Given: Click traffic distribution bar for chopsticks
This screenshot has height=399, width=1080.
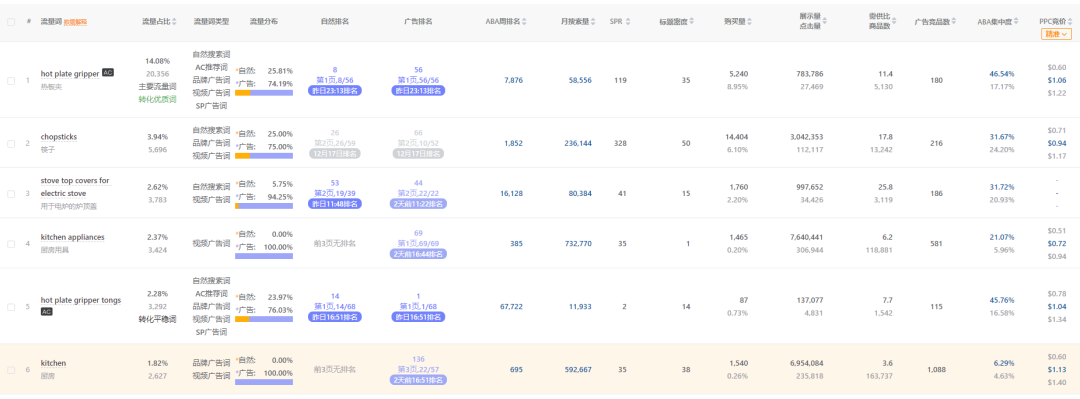Looking at the screenshot, I should point(264,156).
